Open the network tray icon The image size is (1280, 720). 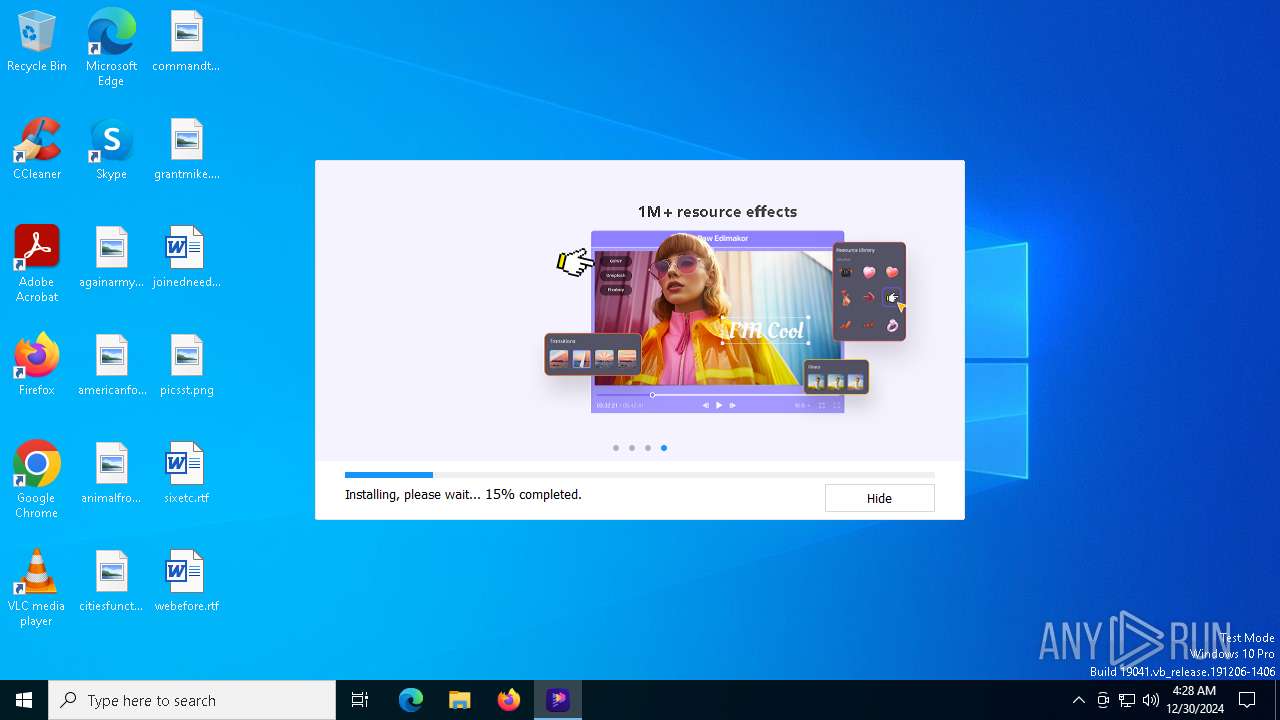1127,700
